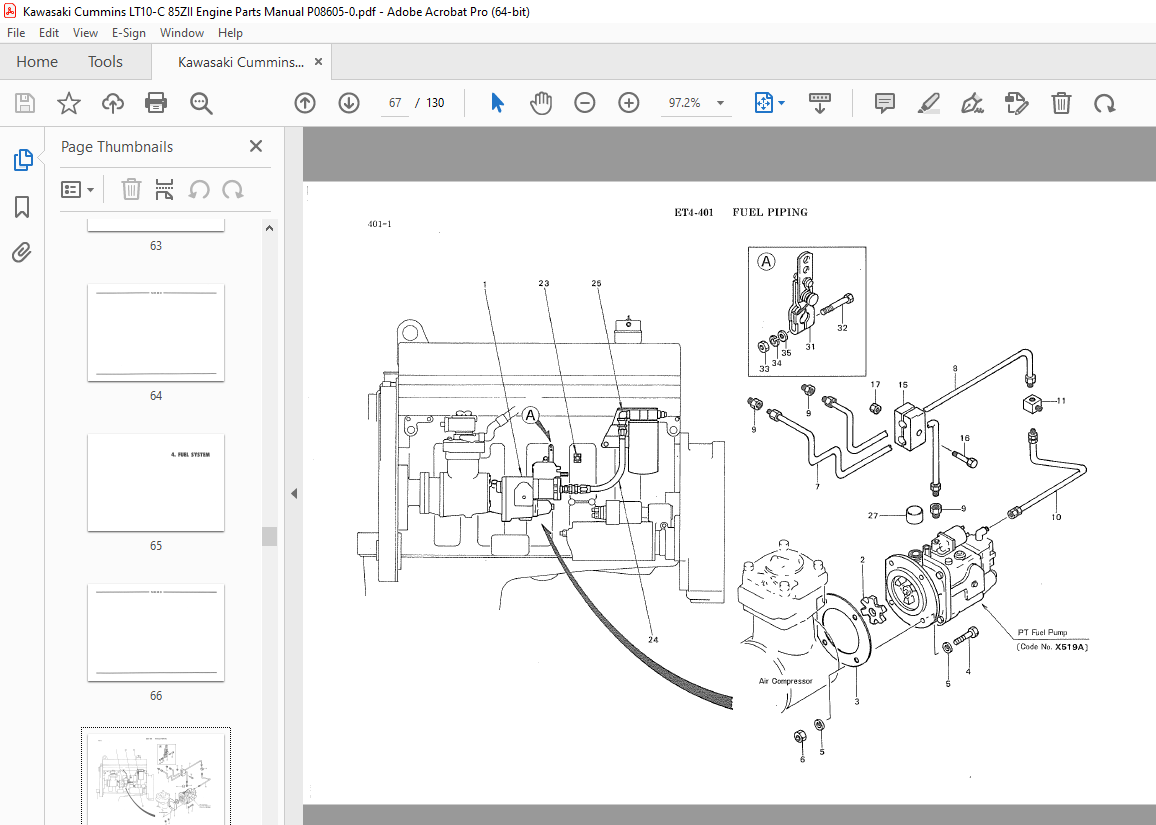Rotate the page clockwise from toolbar
1156x825 pixels.
point(1104,103)
